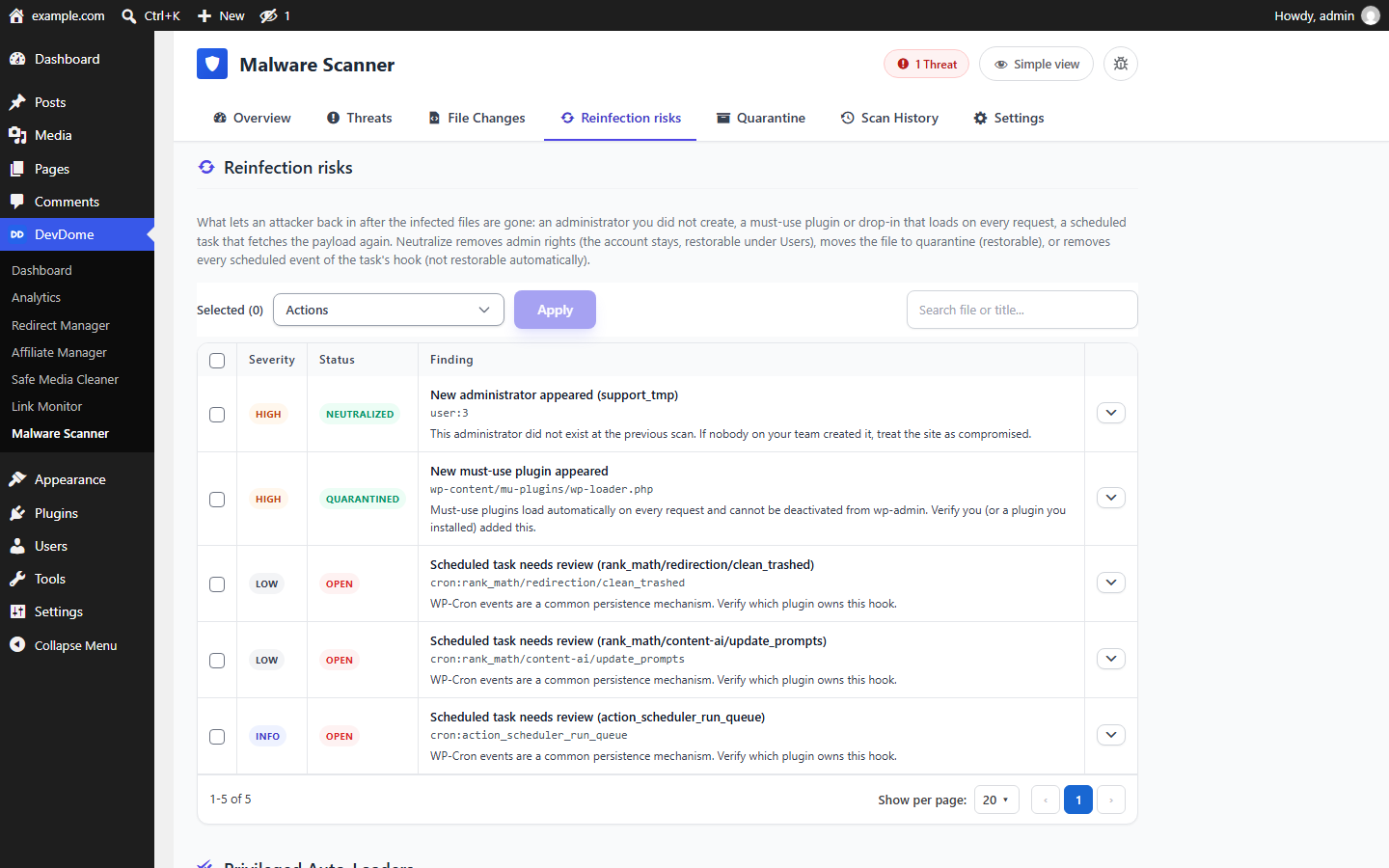
Task: Click the INFO severity badge
Action: click(x=267, y=736)
